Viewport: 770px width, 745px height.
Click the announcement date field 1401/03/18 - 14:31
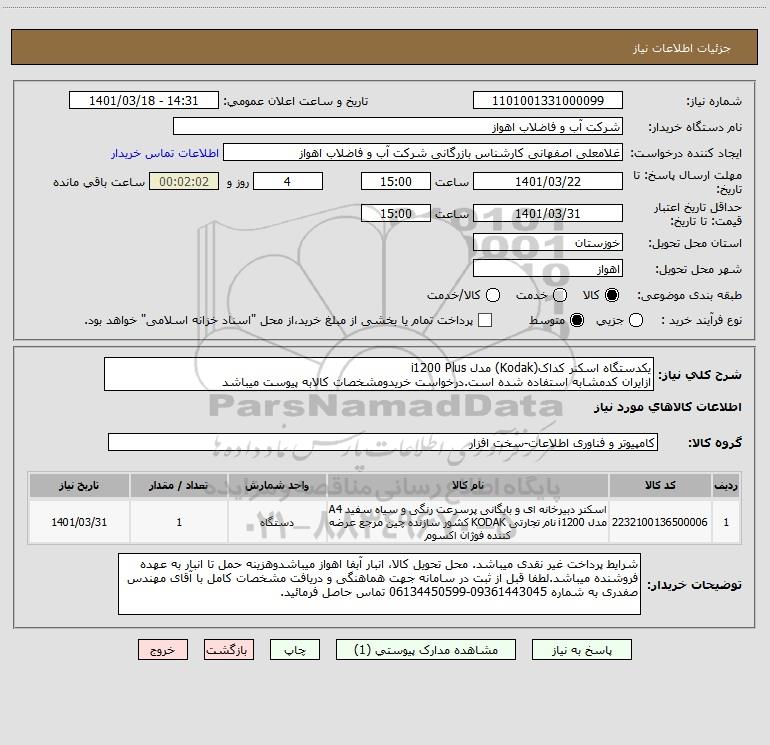click(x=143, y=100)
